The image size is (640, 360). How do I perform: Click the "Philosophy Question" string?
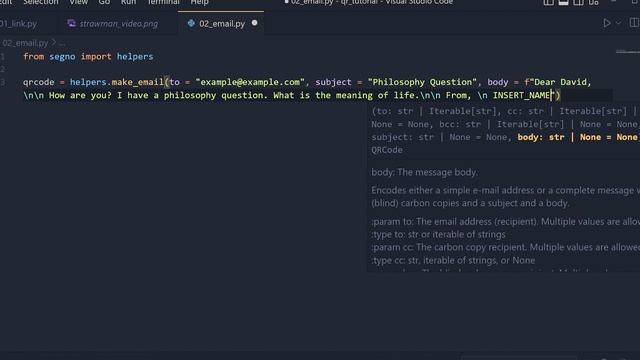(422, 82)
